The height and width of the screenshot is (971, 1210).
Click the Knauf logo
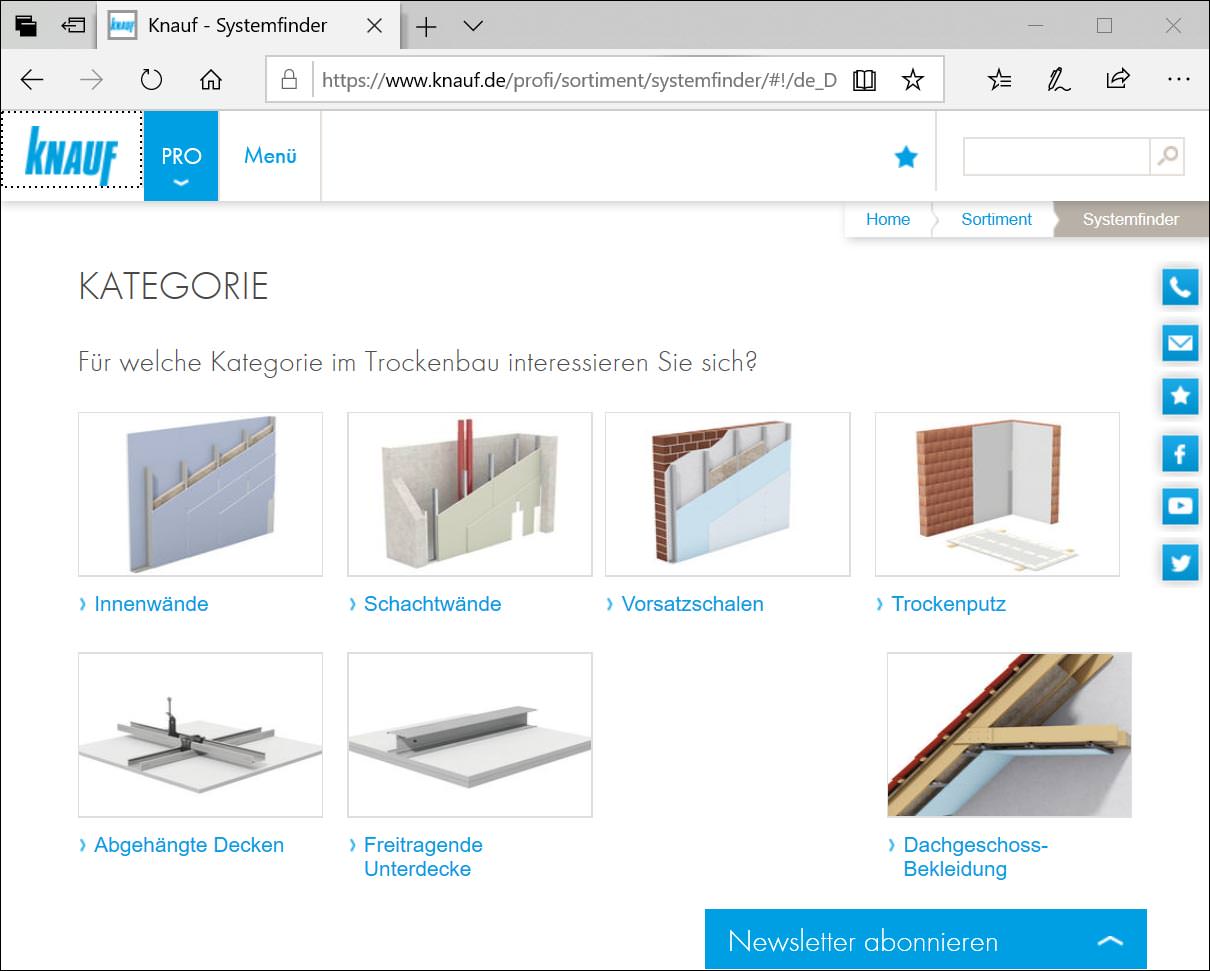point(71,155)
